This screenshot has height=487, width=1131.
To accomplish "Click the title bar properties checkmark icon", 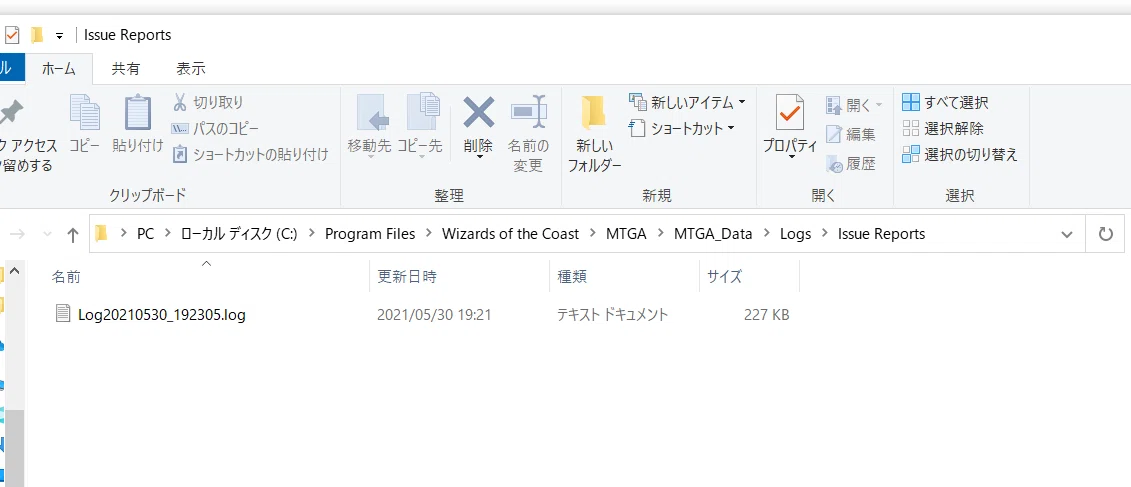I will click(12, 35).
